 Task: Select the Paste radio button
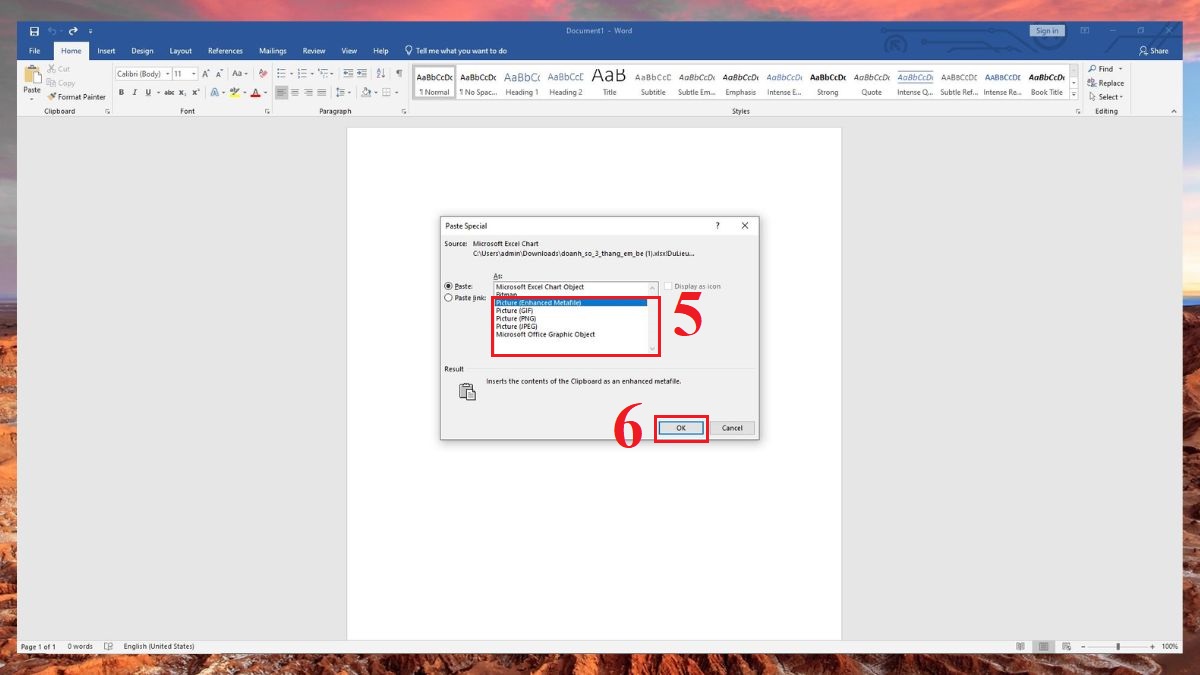tap(448, 286)
